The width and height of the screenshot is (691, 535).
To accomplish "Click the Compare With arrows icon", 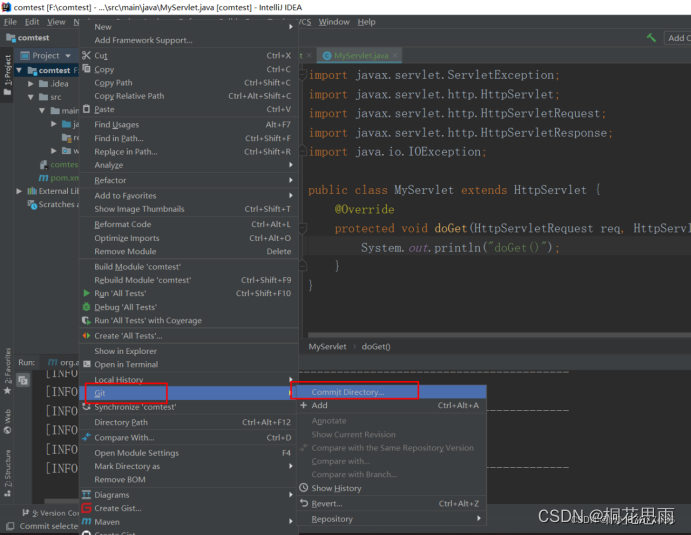I will pyautogui.click(x=86, y=437).
